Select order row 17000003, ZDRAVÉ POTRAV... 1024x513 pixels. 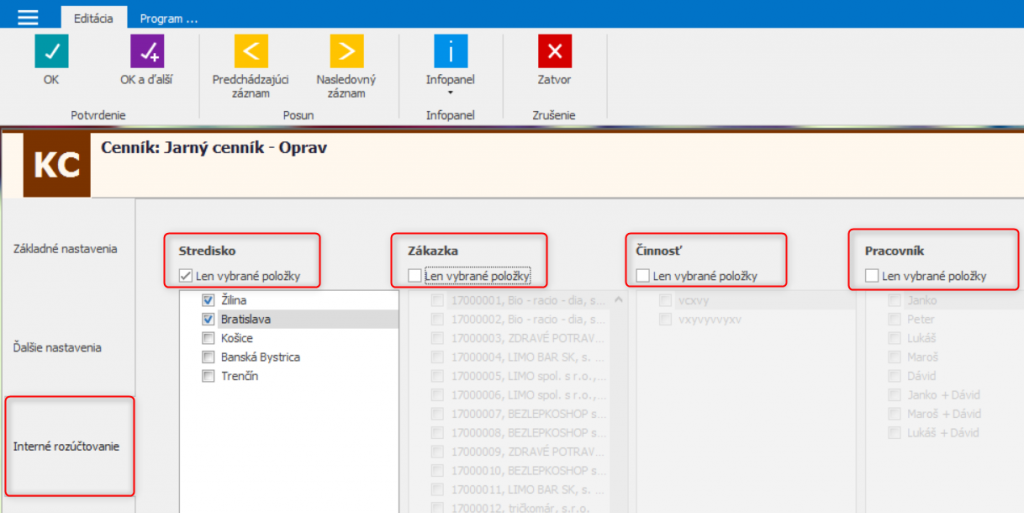(528, 338)
